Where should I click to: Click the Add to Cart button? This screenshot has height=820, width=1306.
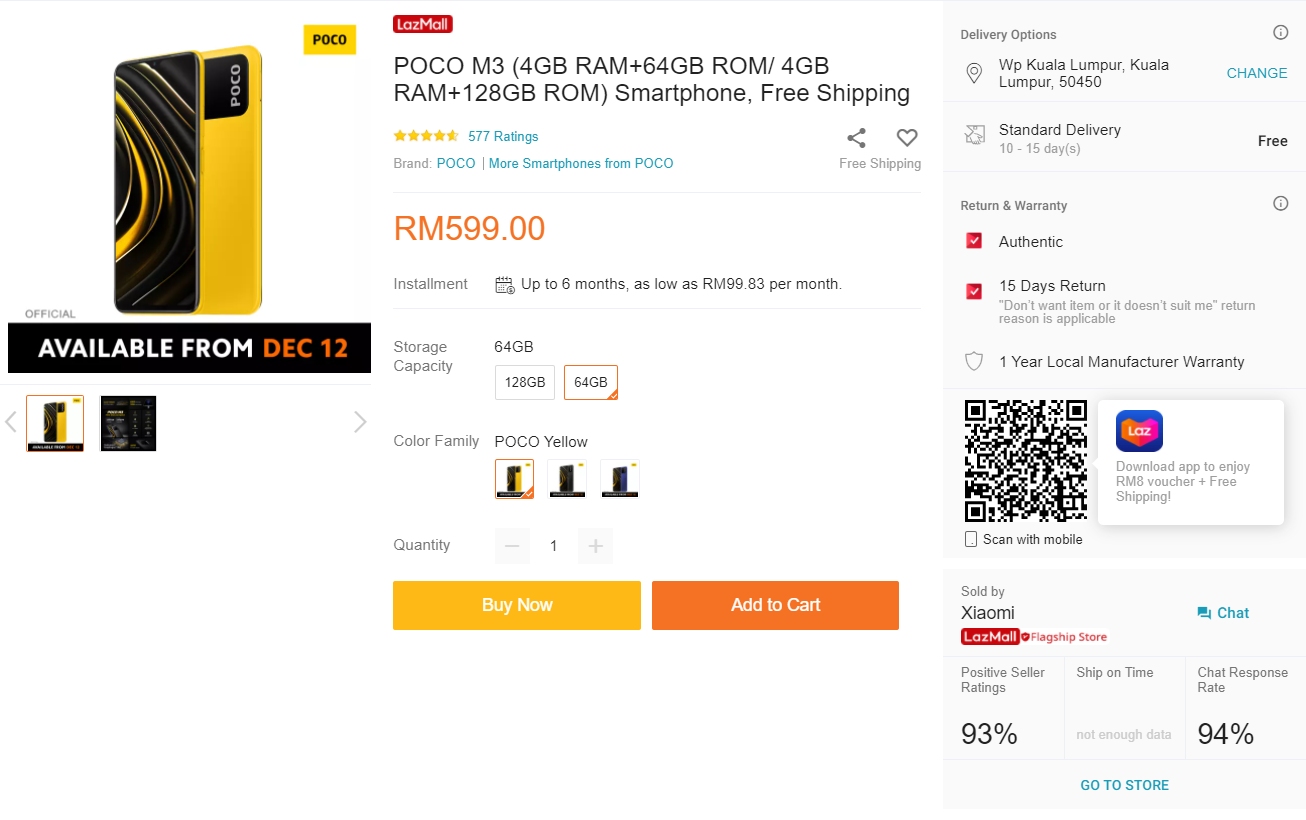(775, 605)
